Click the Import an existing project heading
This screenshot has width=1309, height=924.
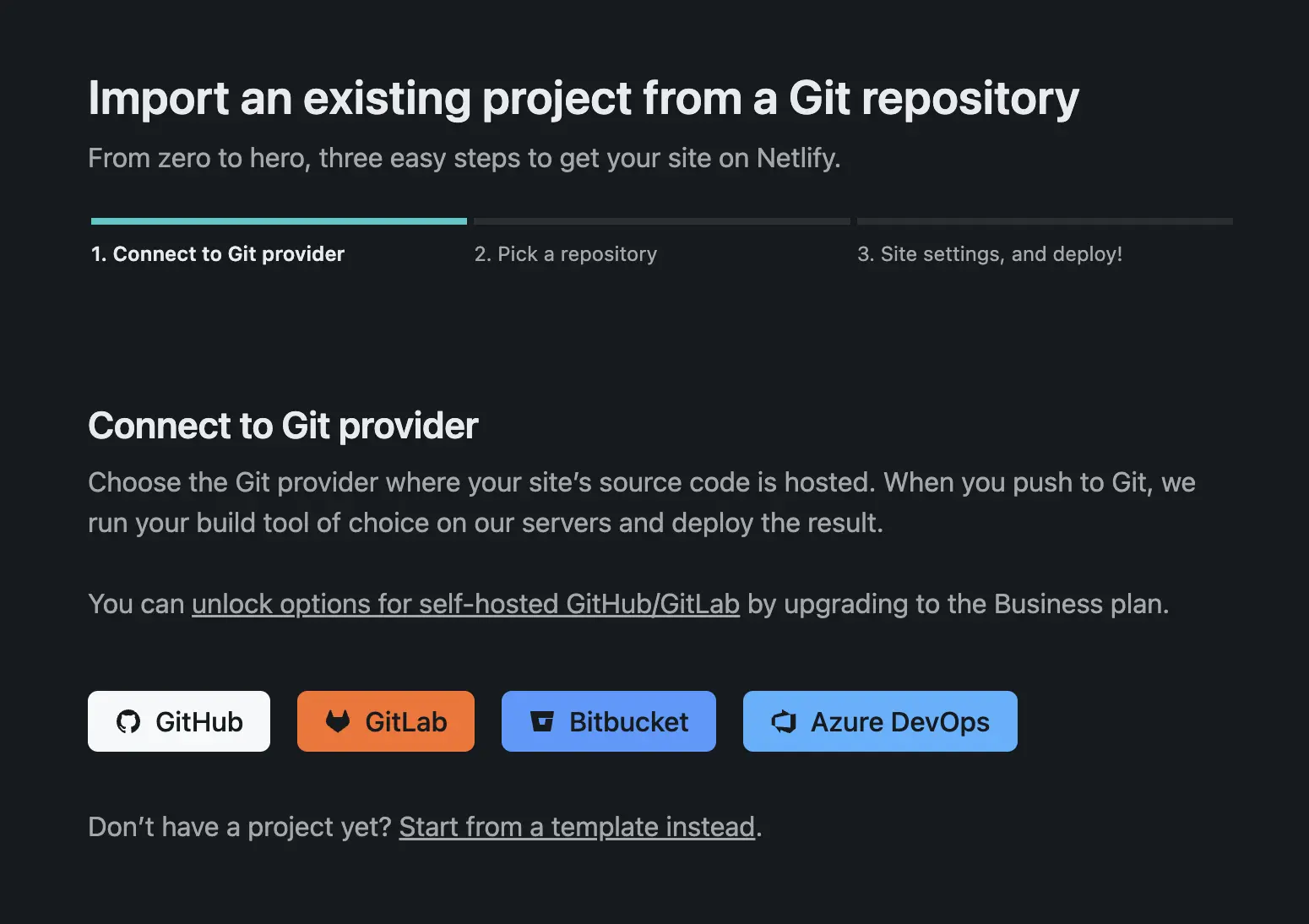pos(583,98)
